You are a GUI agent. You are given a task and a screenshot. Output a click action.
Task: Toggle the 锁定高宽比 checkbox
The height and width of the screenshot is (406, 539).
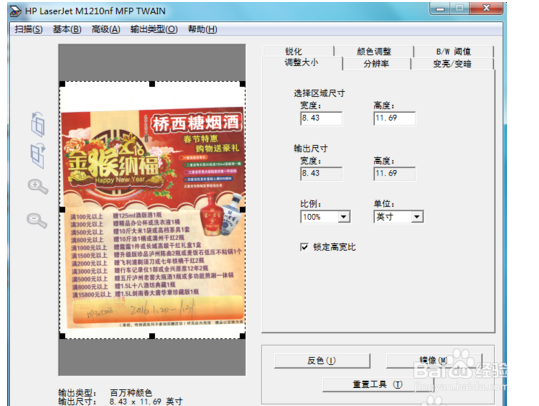coord(304,247)
